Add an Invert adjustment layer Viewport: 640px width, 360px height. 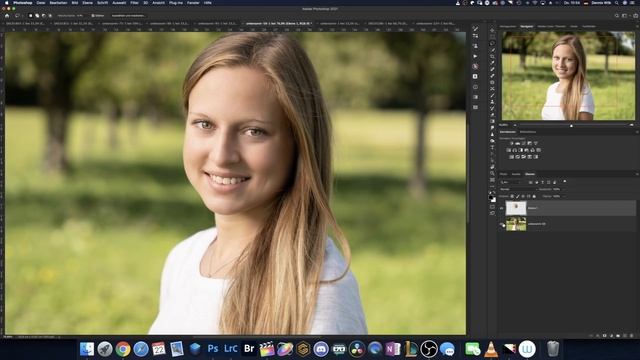511,157
